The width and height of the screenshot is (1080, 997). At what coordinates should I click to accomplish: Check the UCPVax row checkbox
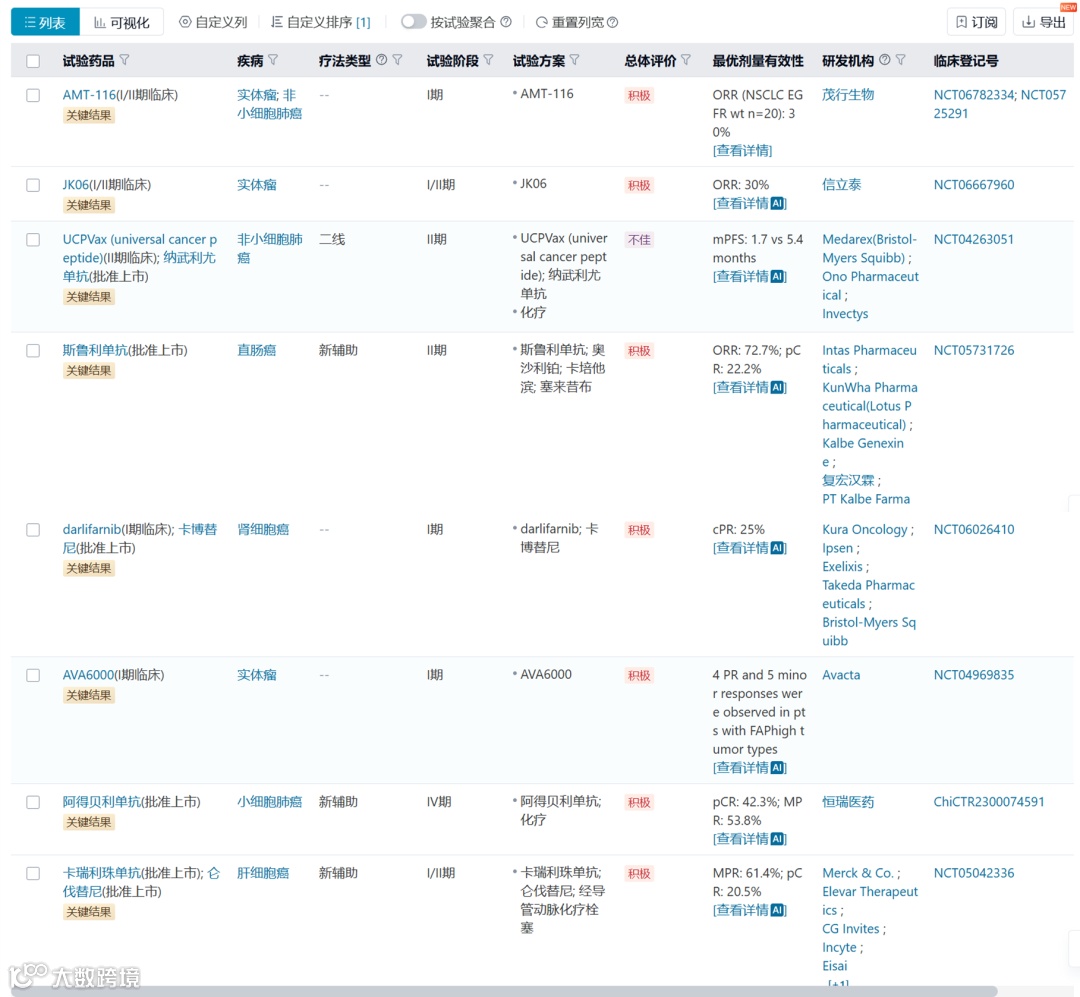click(33, 239)
